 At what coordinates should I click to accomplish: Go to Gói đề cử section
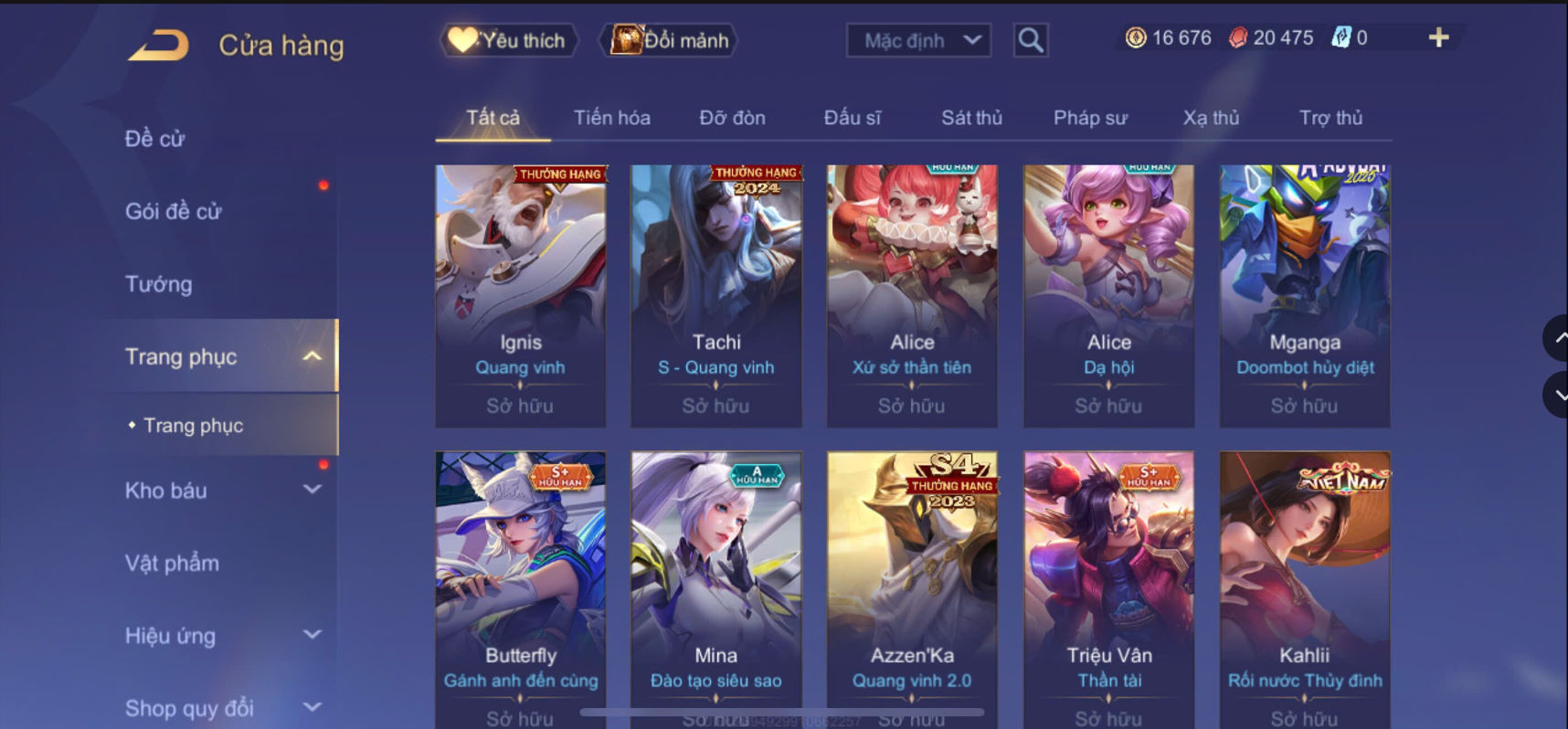click(174, 211)
